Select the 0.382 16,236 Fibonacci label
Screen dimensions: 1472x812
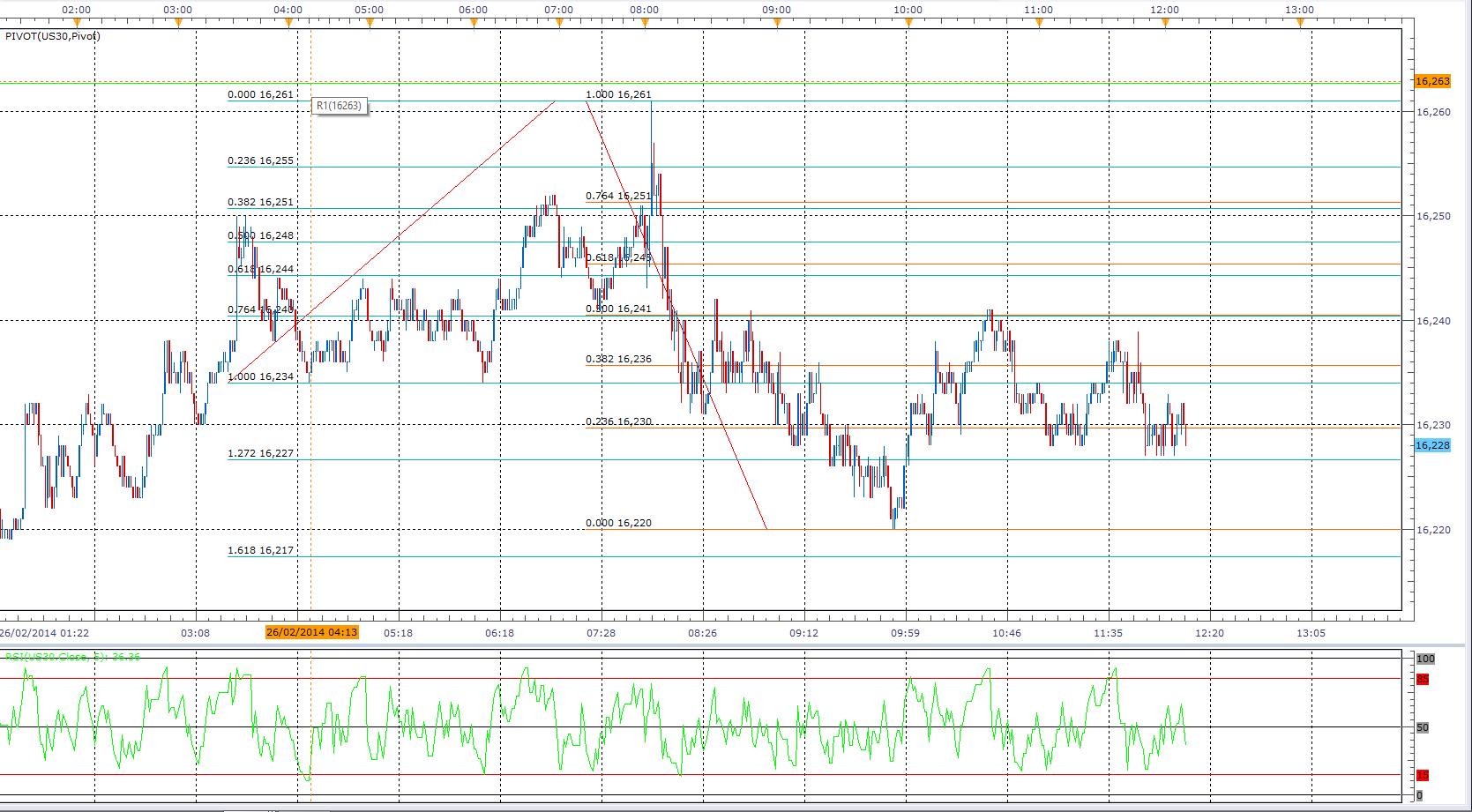click(x=618, y=359)
